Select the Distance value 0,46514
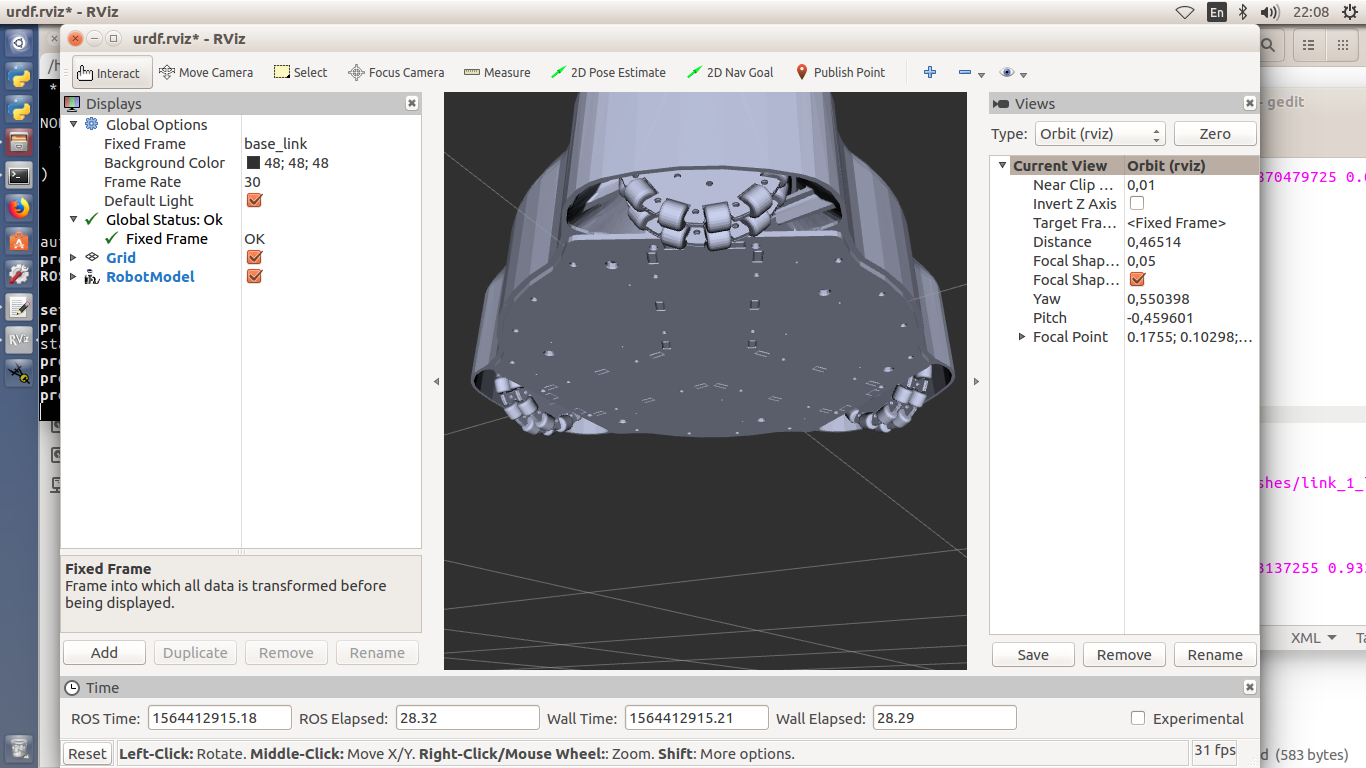 [1154, 241]
